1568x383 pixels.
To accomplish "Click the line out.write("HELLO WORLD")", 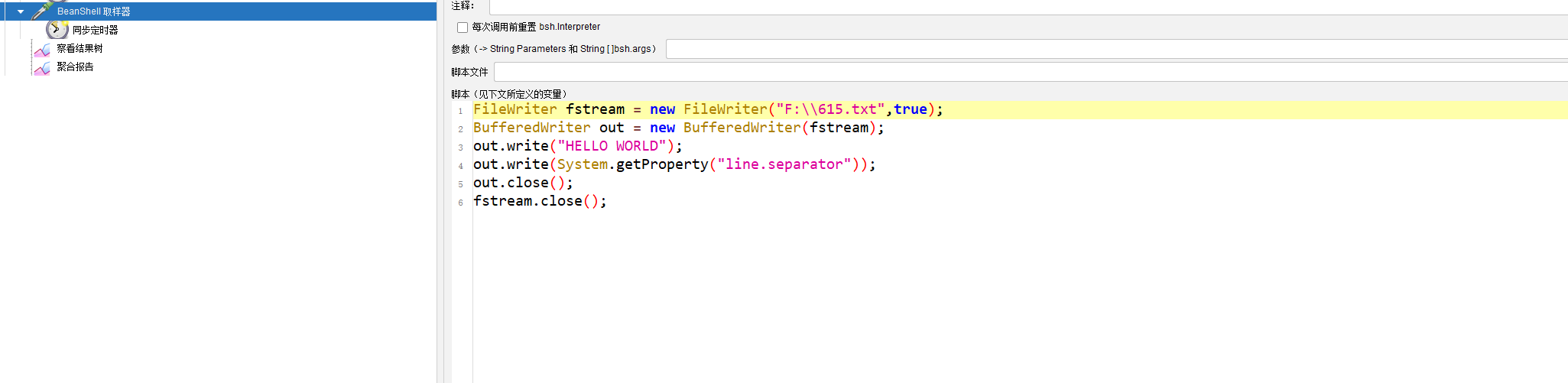I will (x=577, y=146).
